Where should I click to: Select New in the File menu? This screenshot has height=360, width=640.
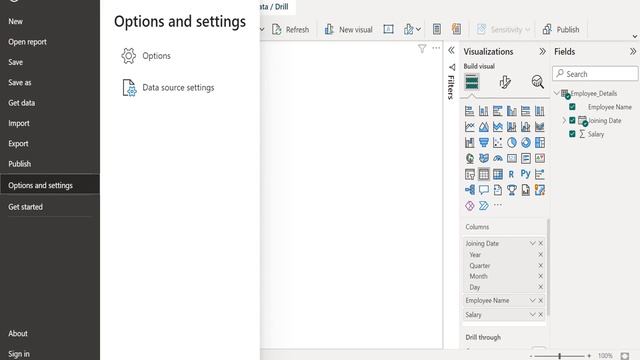16,21
